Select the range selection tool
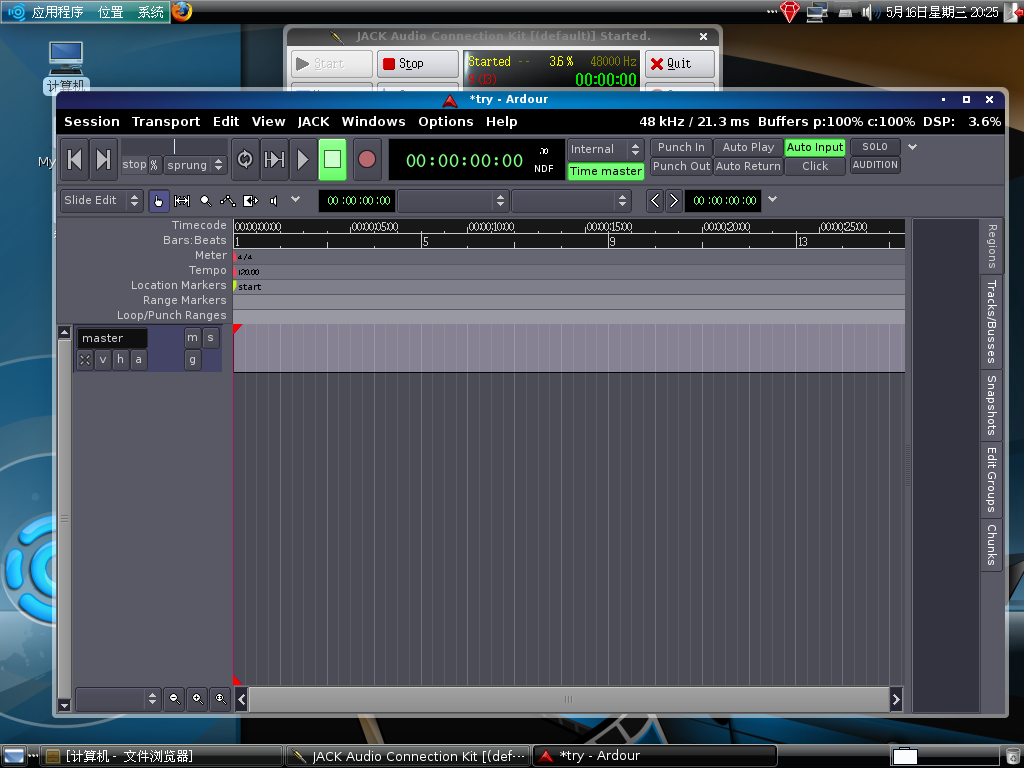Screen dimensions: 1024x768 click(182, 200)
